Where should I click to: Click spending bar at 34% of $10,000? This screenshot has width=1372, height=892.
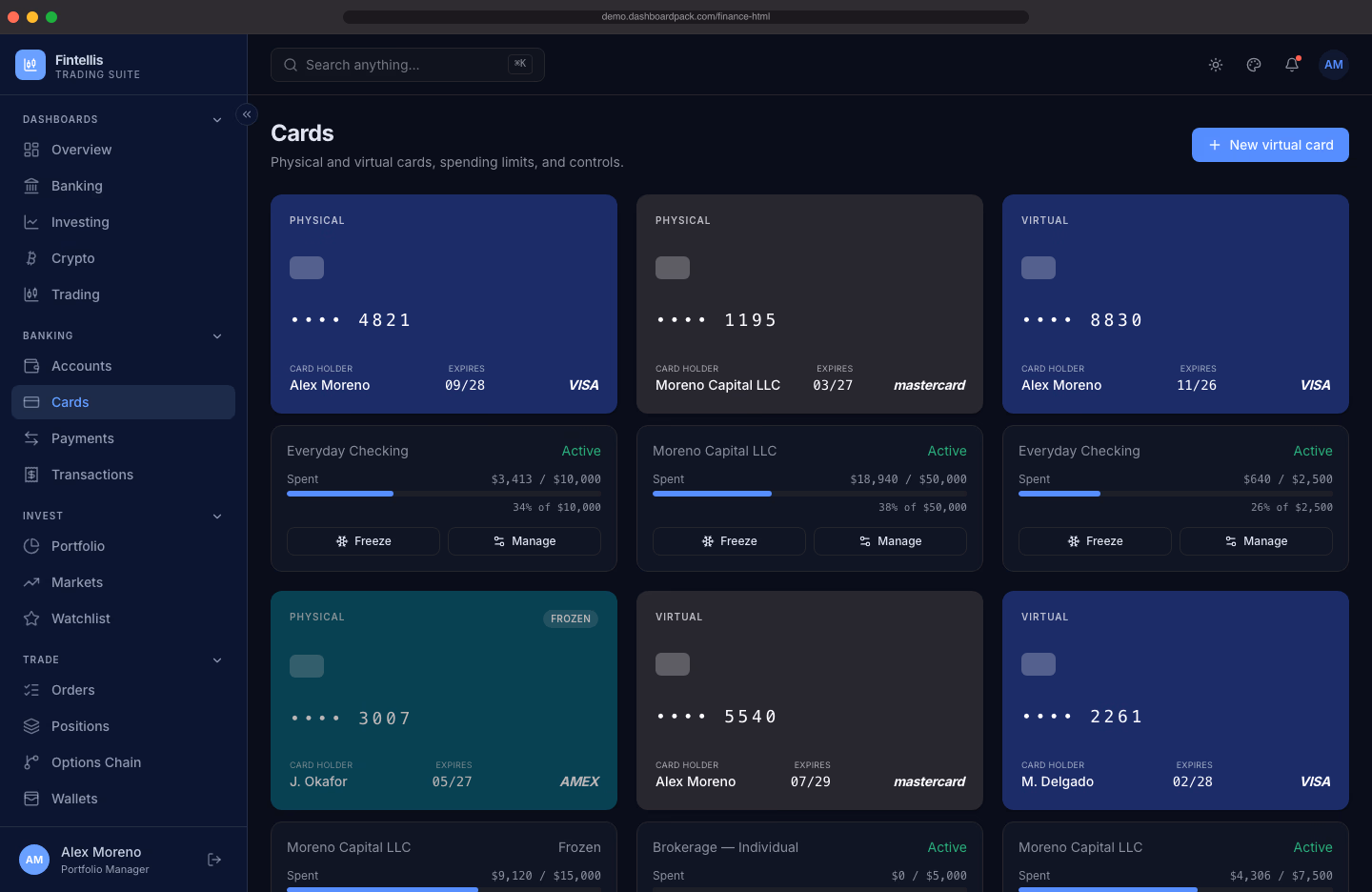(444, 494)
